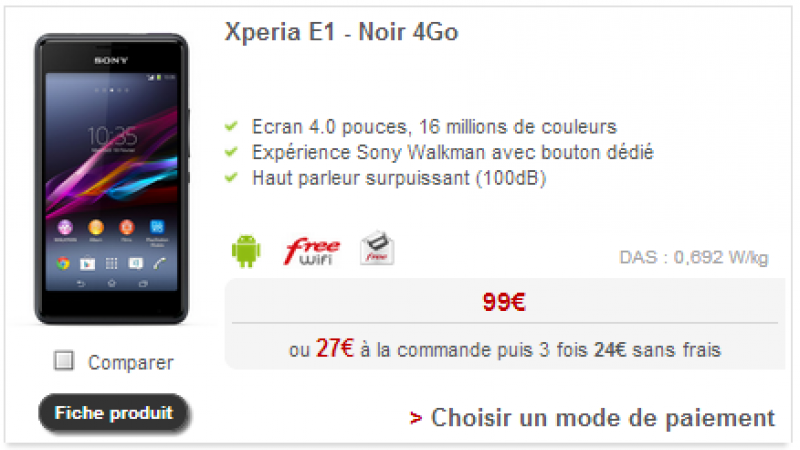Click the red arrow before Choisir un mode

click(416, 418)
